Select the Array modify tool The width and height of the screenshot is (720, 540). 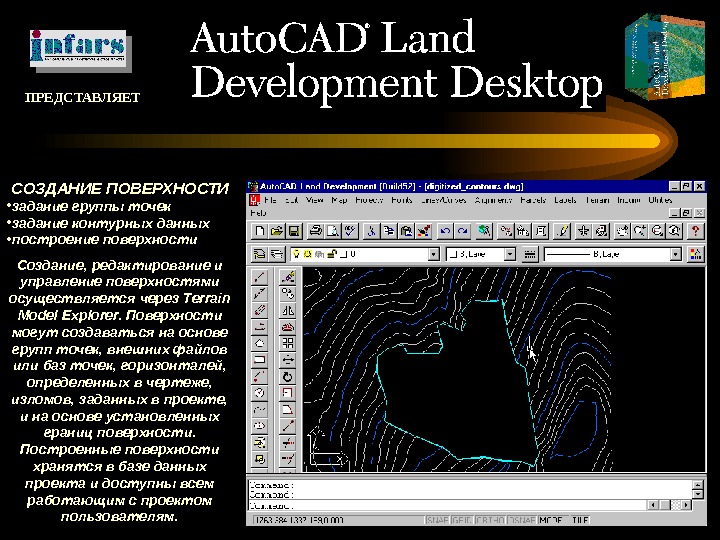click(288, 343)
